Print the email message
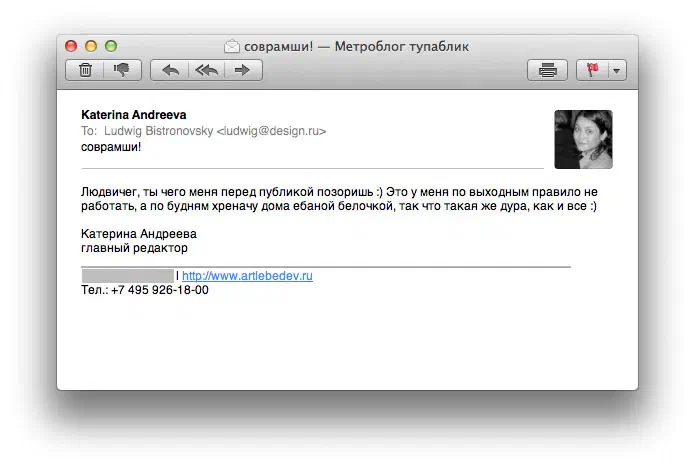The width and height of the screenshot is (695, 469). click(x=547, y=70)
